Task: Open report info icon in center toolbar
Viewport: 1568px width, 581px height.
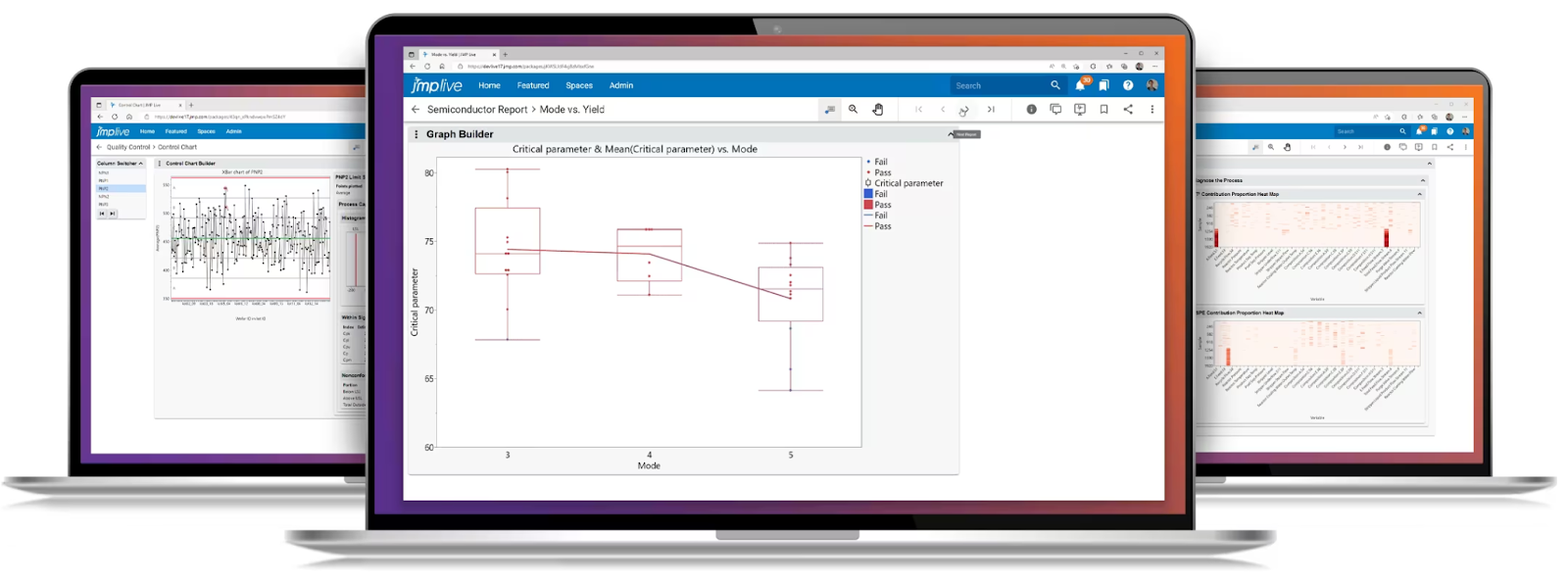Action: point(1031,110)
